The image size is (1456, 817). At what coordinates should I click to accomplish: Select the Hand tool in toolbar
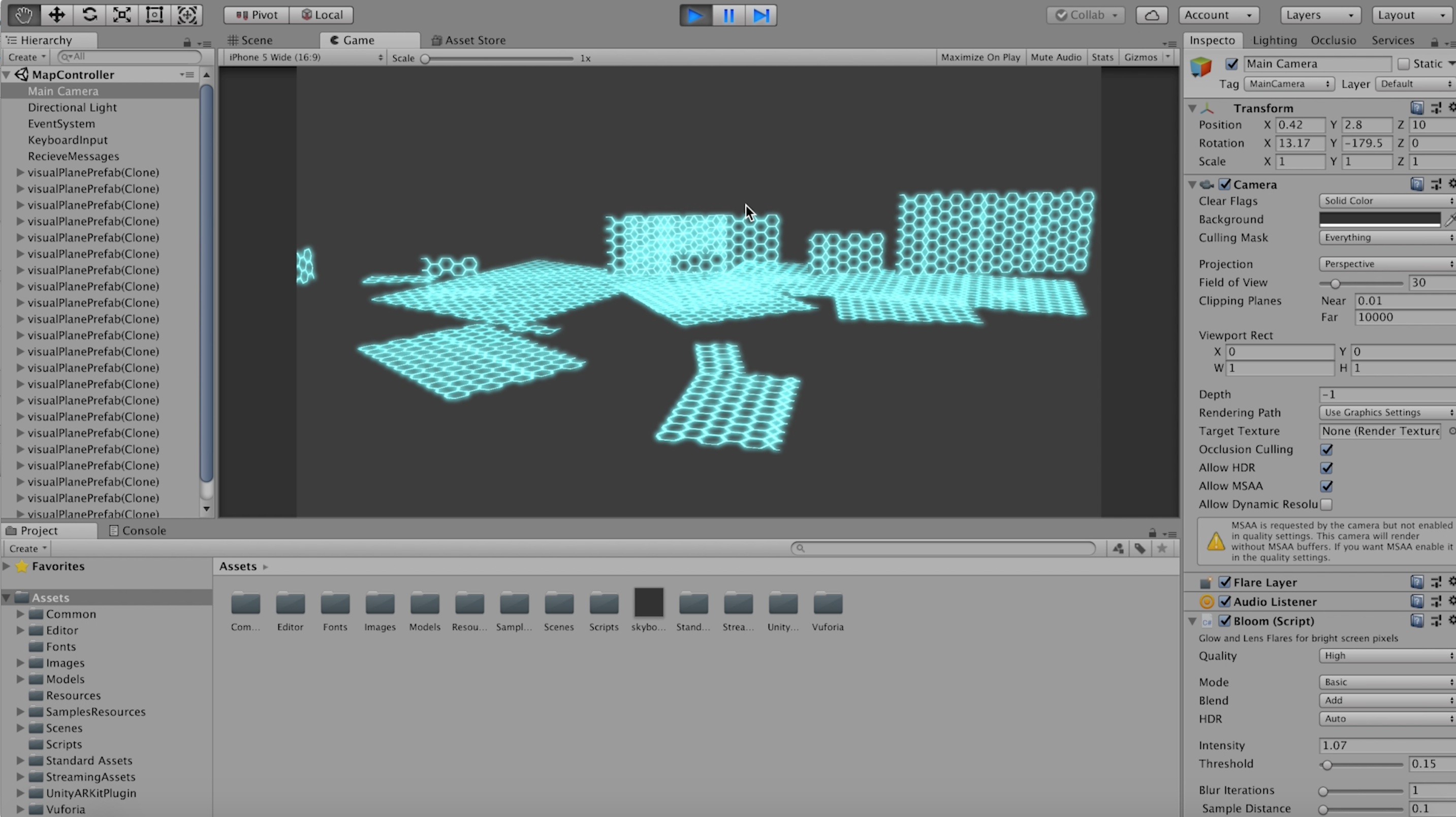23,15
